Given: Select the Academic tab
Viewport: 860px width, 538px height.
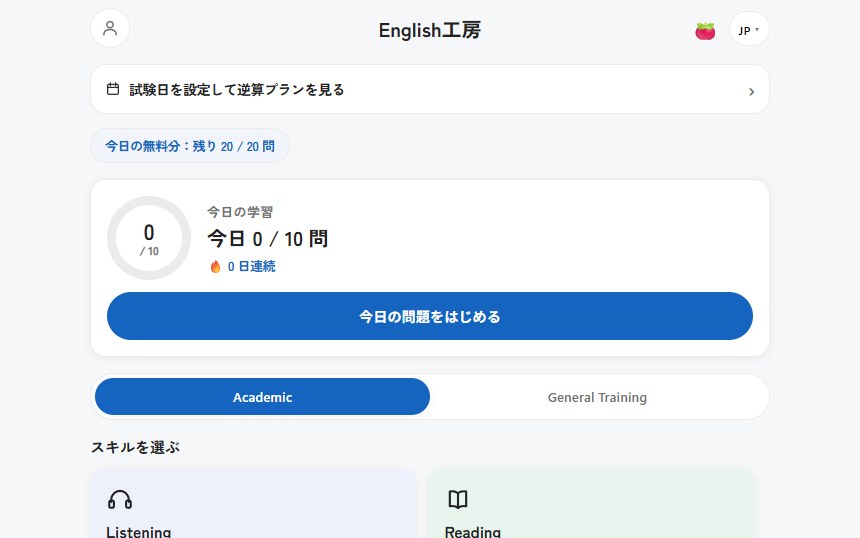Looking at the screenshot, I should pyautogui.click(x=262, y=397).
